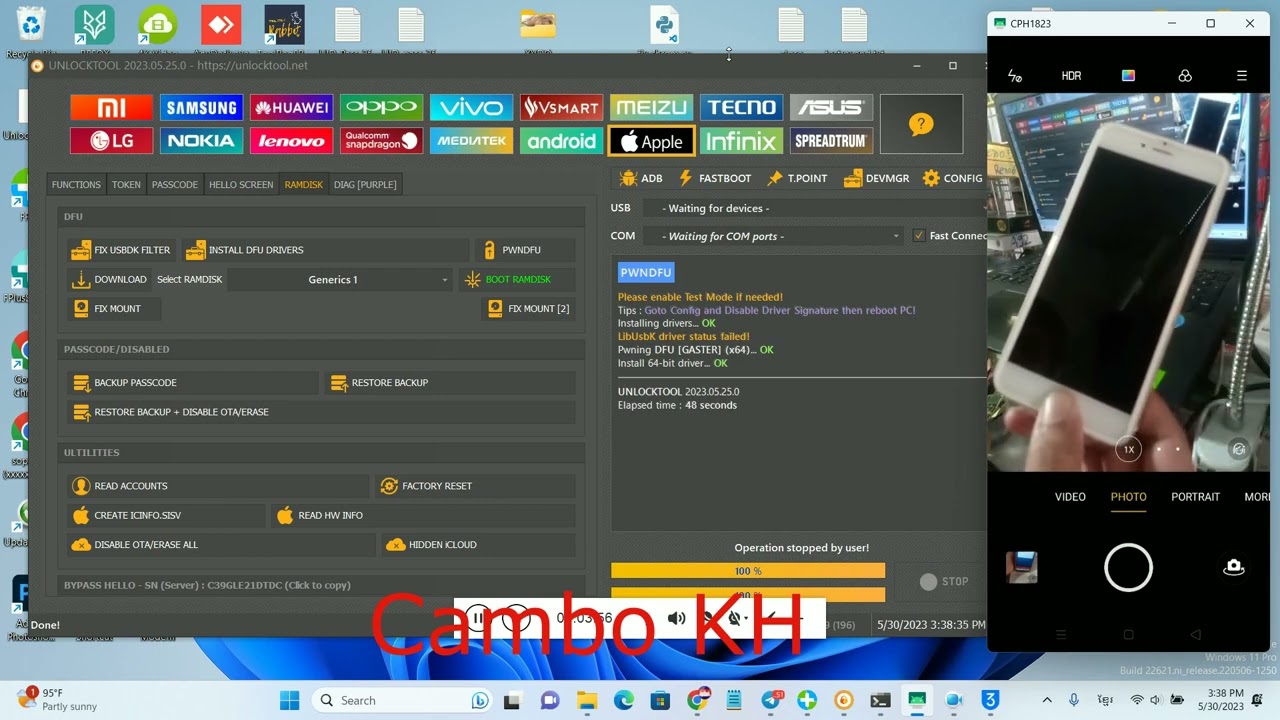Open the ADB tool
Screen dimensions: 1280x720
click(x=641, y=178)
